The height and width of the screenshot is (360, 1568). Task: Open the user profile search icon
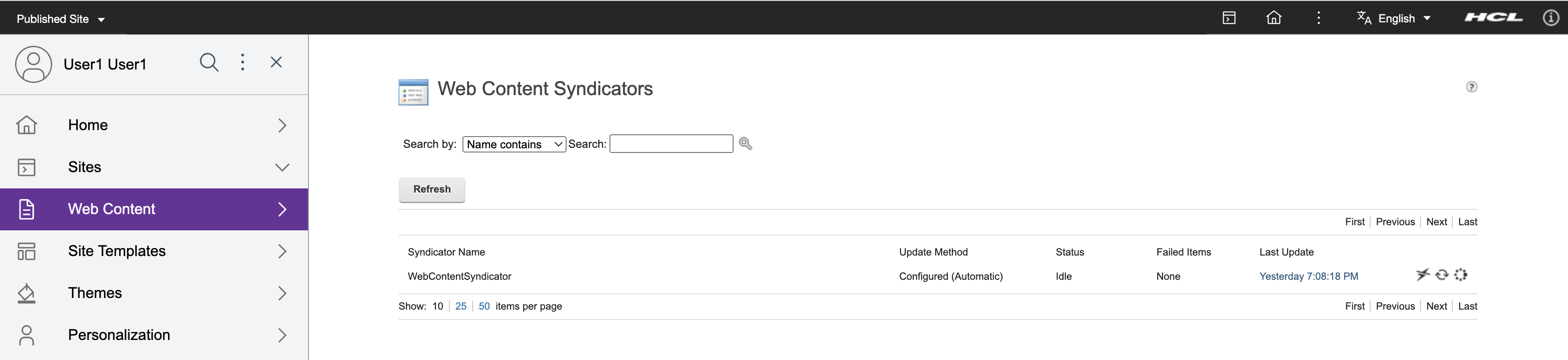click(x=210, y=62)
